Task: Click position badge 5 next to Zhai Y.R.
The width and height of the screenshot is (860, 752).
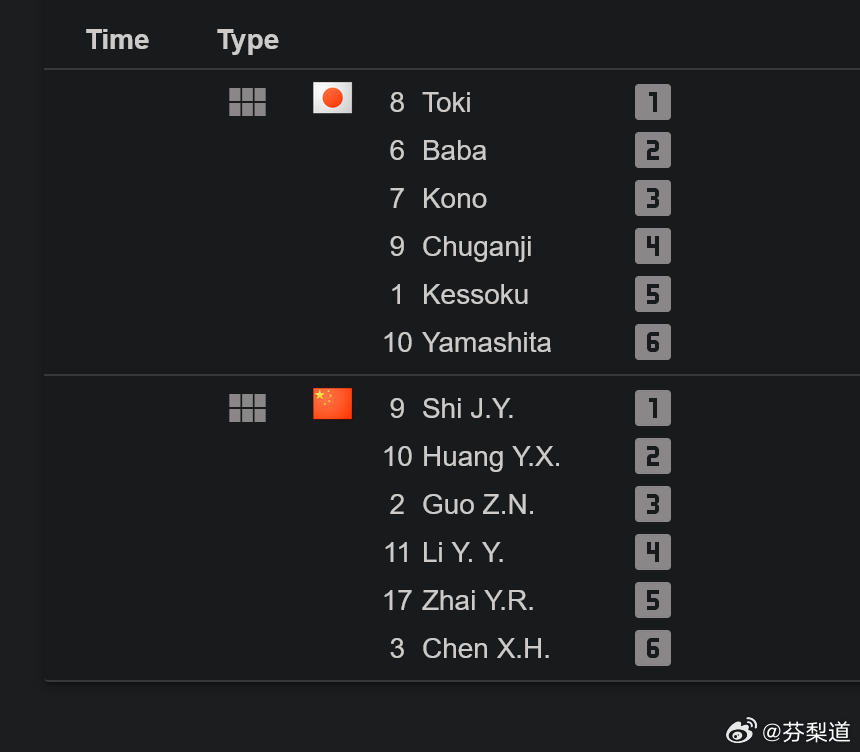Action: pyautogui.click(x=653, y=600)
